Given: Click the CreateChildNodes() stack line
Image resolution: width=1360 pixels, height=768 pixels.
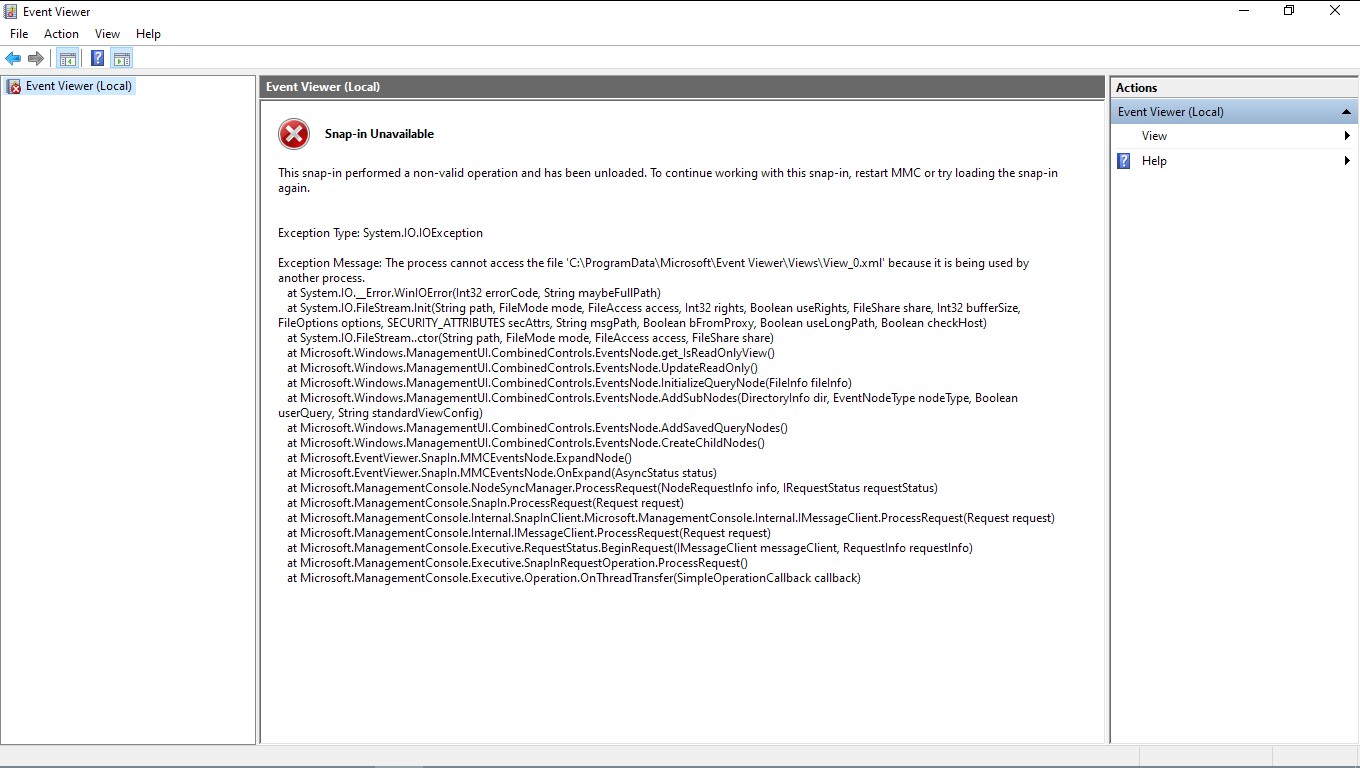Looking at the screenshot, I should point(526,443).
